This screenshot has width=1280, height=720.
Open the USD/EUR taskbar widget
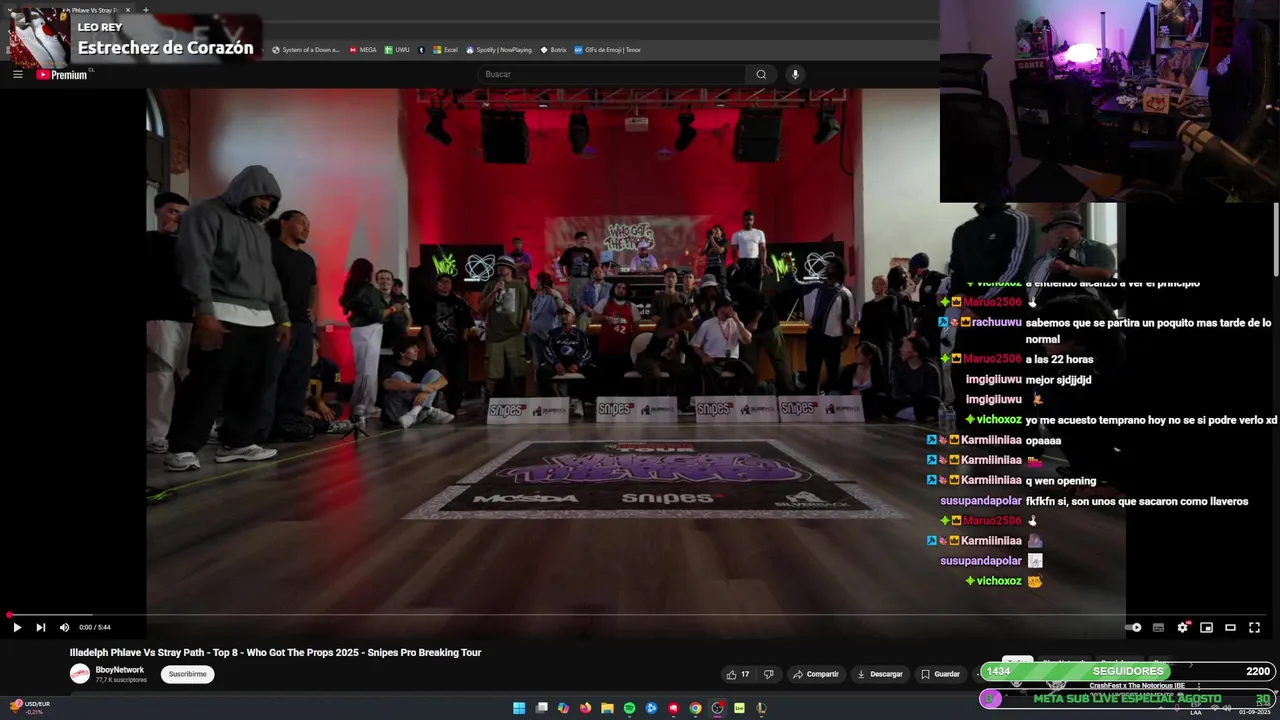pyautogui.click(x=28, y=706)
